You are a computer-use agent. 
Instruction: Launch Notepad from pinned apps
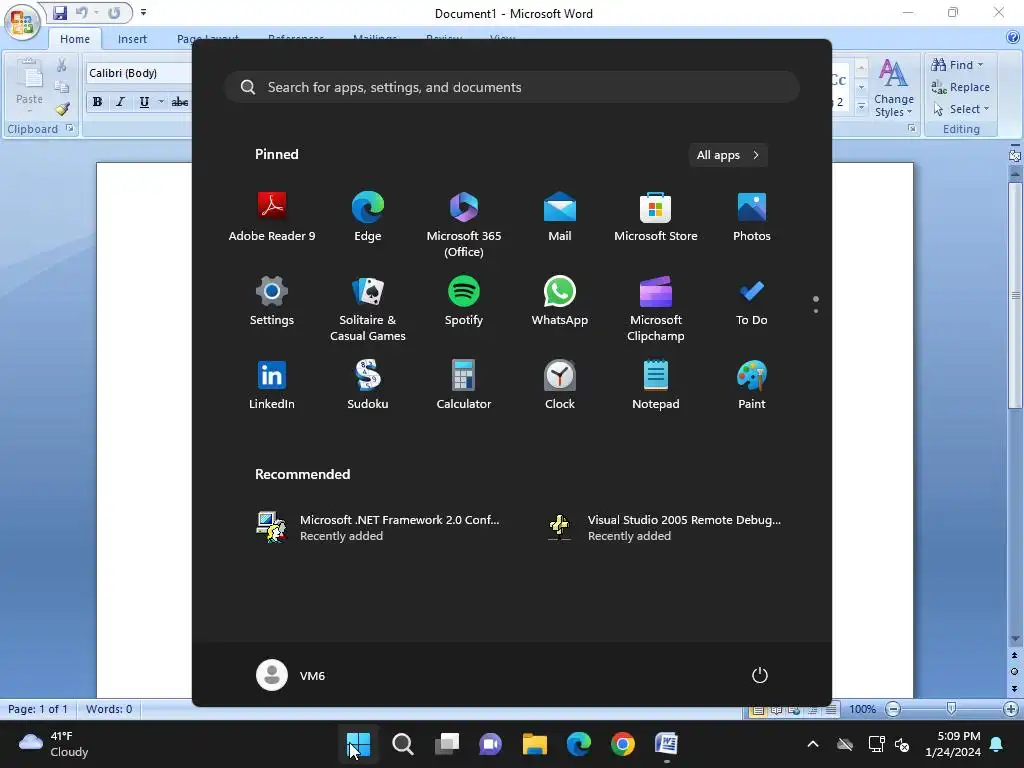tap(656, 385)
